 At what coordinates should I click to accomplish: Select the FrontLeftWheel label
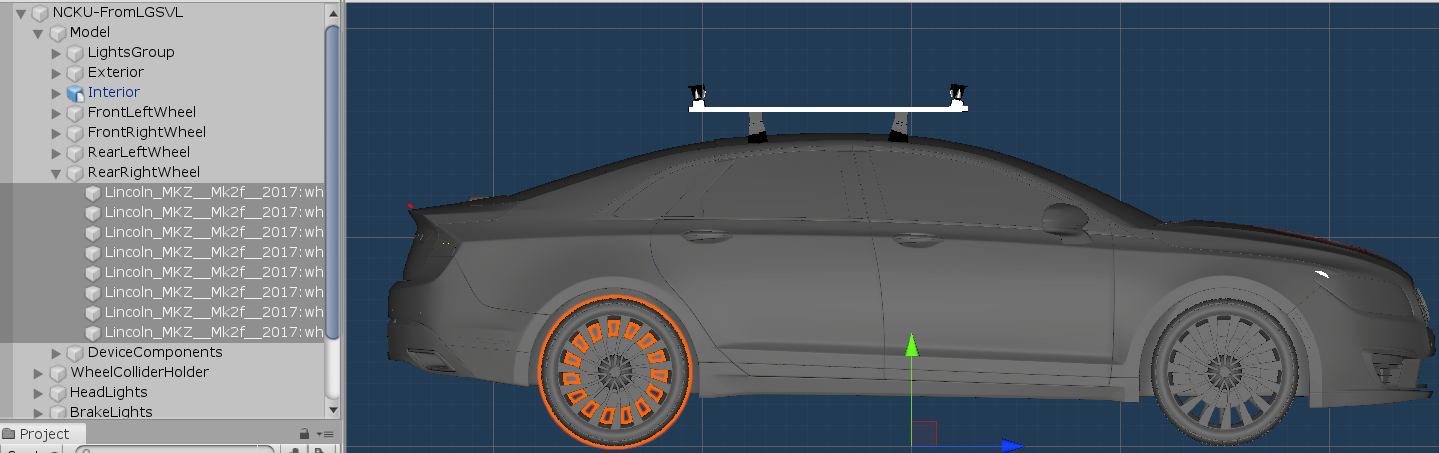pos(142,112)
